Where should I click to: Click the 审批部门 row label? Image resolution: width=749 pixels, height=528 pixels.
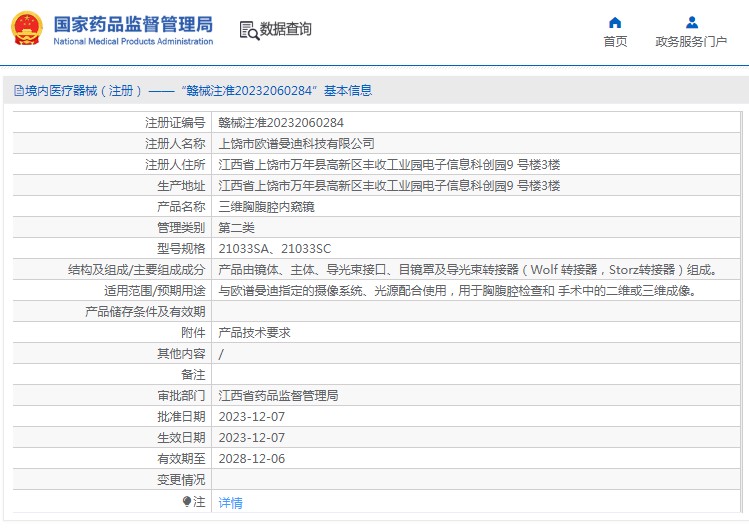pyautogui.click(x=181, y=396)
